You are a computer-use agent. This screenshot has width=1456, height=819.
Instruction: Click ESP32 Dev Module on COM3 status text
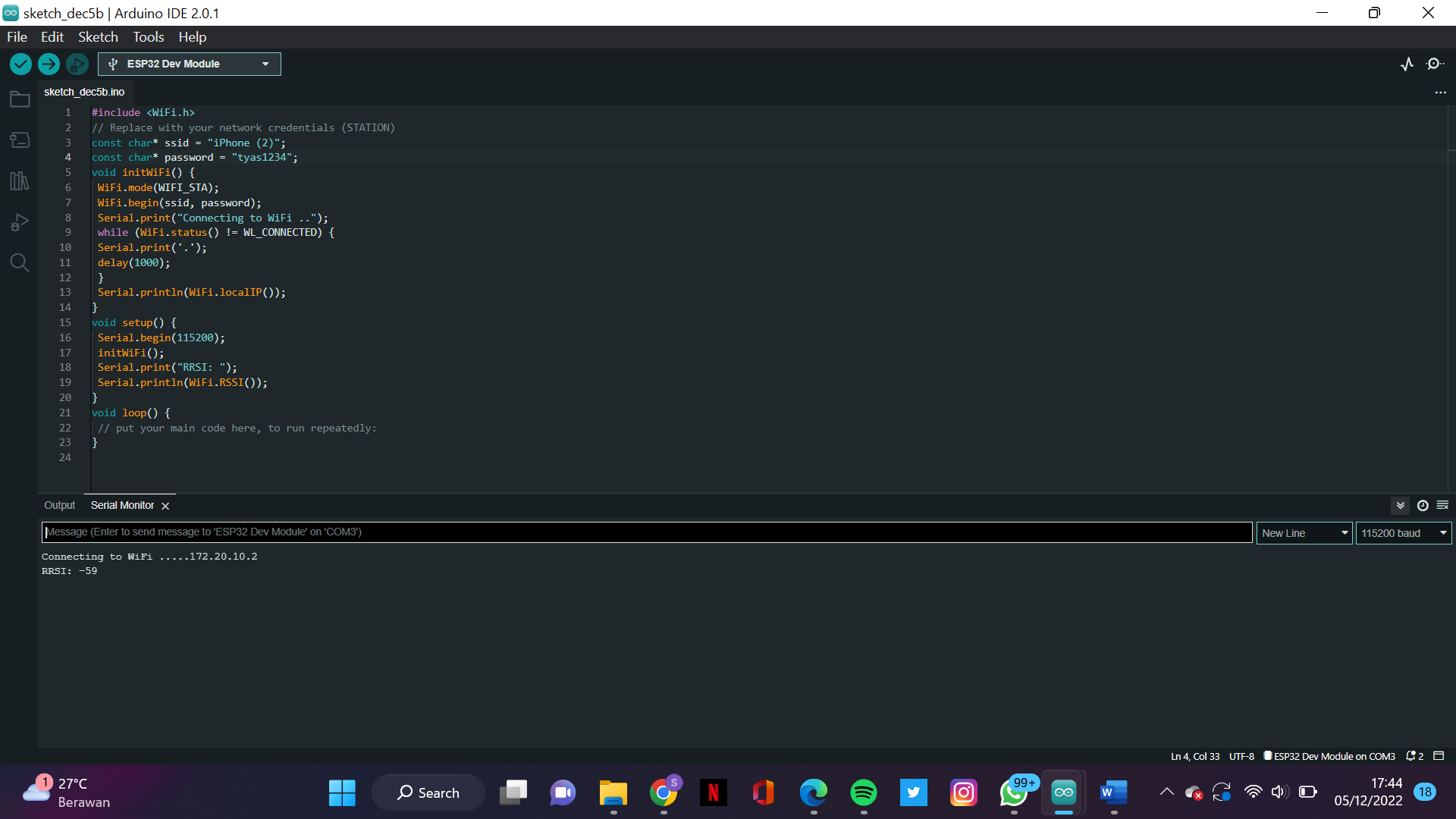(x=1329, y=756)
